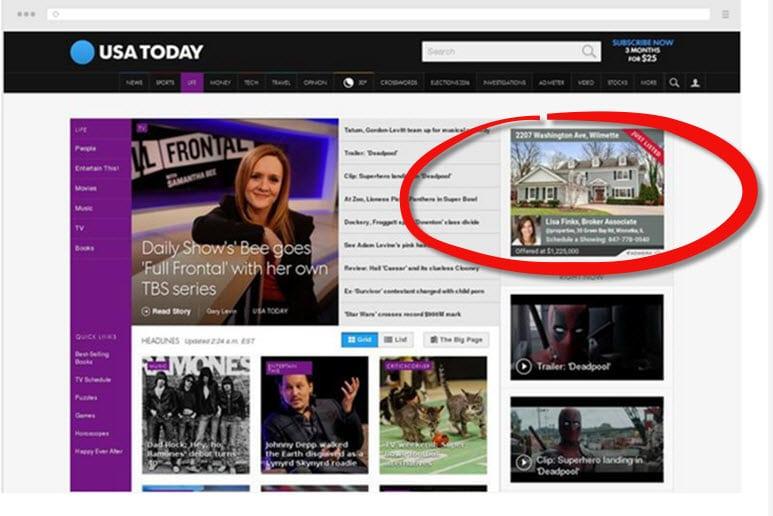The height and width of the screenshot is (516, 773).
Task: Open the SPORTS section tab
Action: pyautogui.click(x=165, y=83)
